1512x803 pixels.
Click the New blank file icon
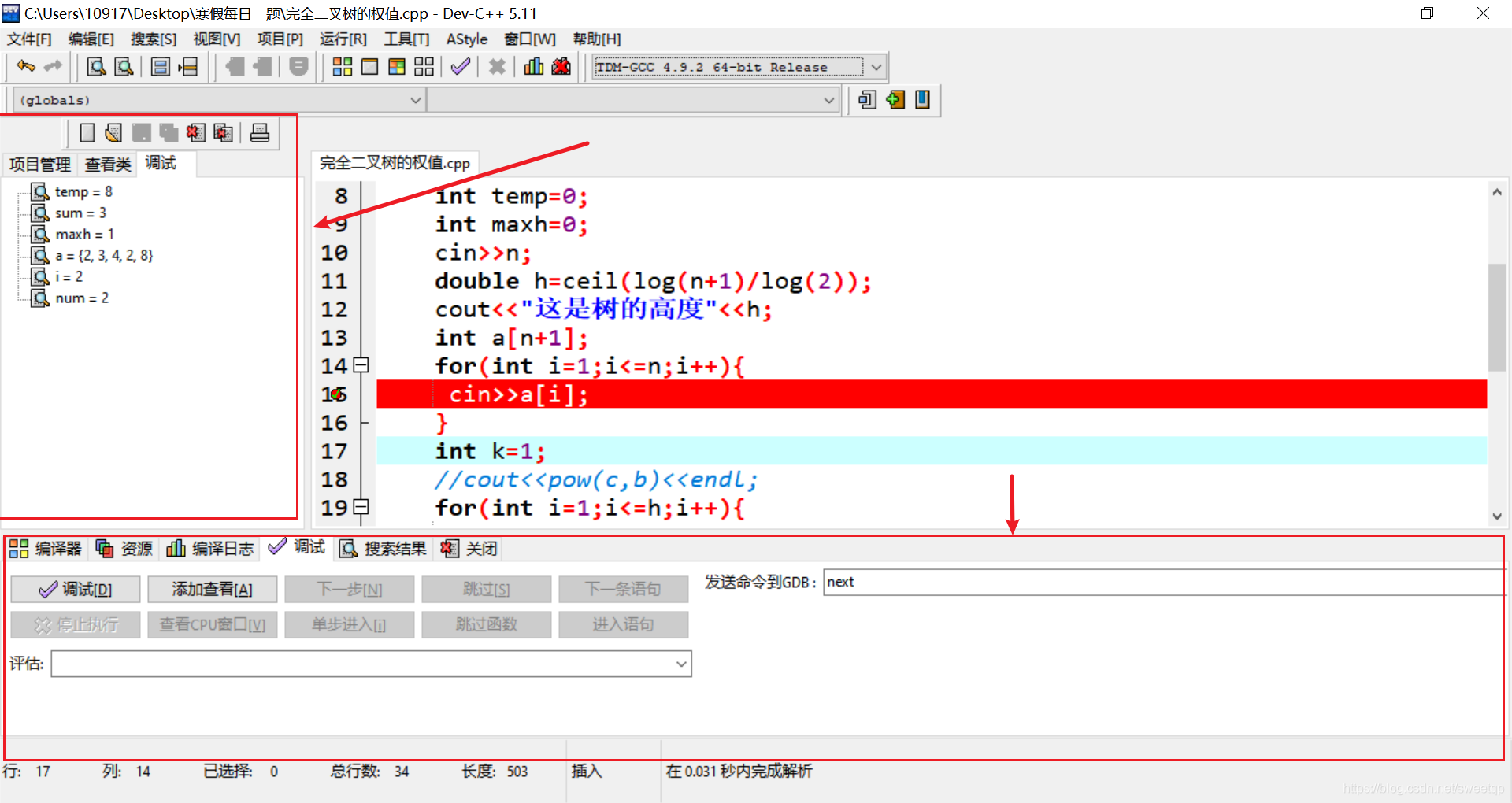point(87,133)
